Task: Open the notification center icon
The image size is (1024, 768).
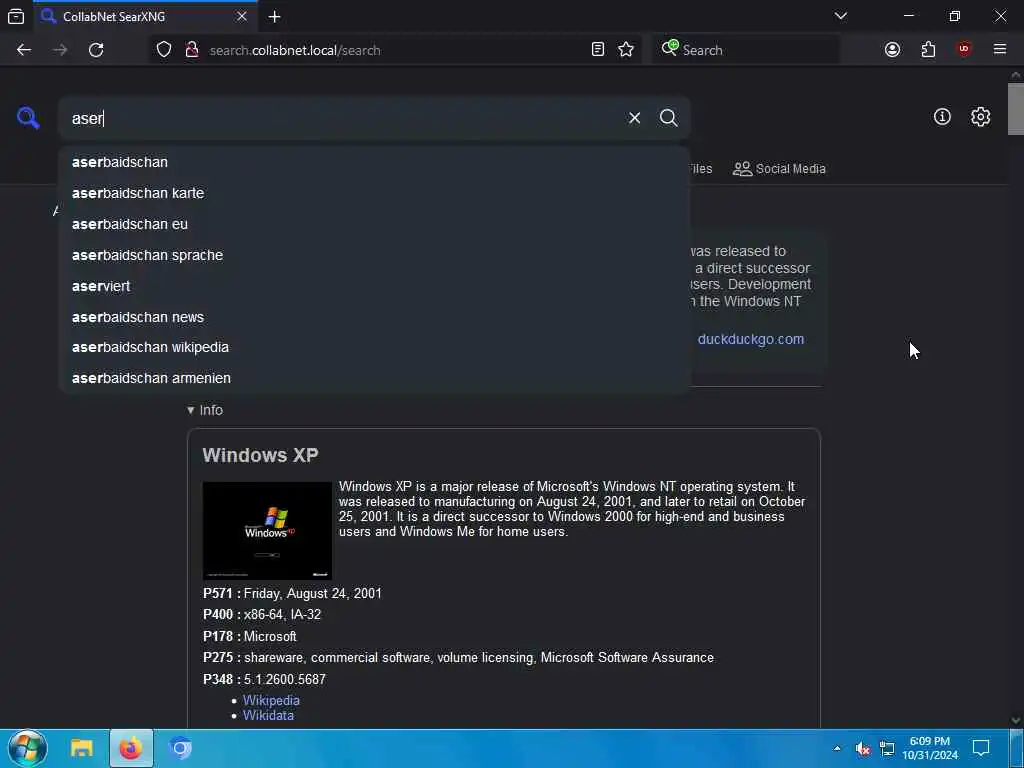Action: pyautogui.click(x=981, y=748)
